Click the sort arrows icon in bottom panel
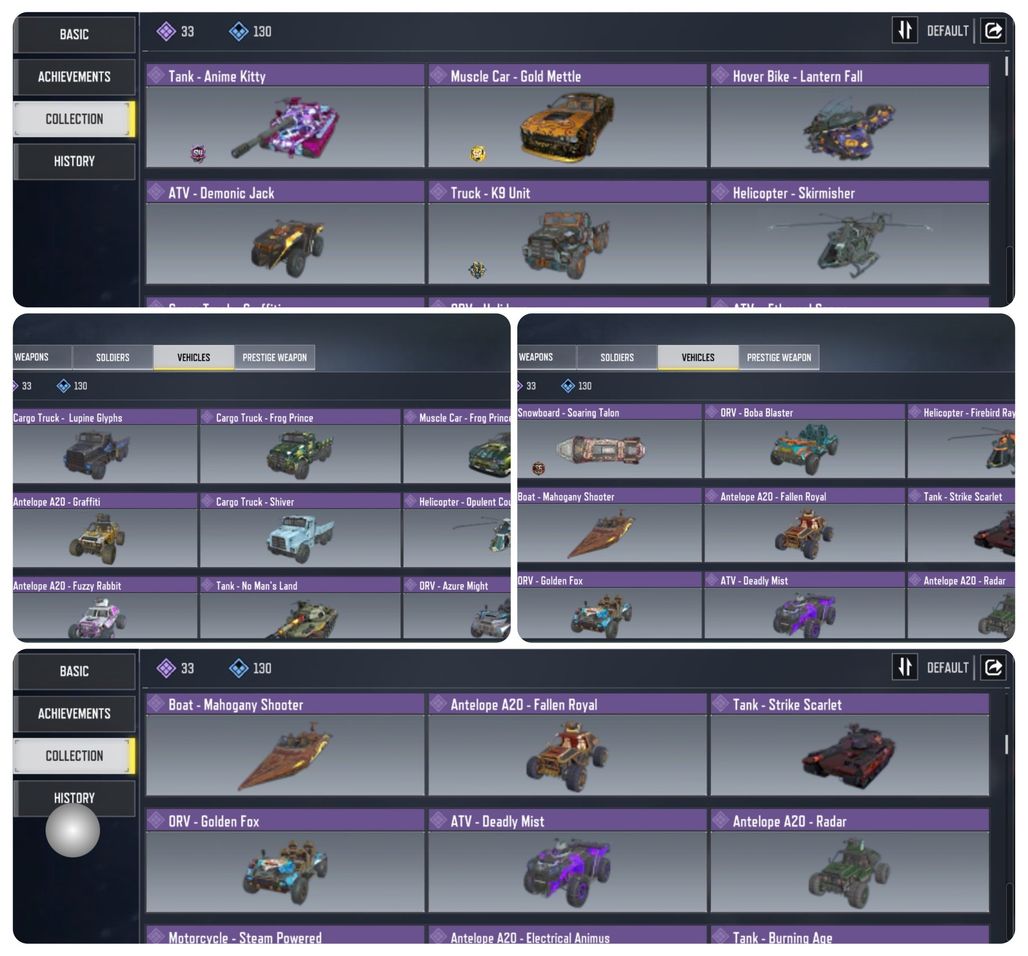Screen dimensions: 1028x956 (x=905, y=667)
